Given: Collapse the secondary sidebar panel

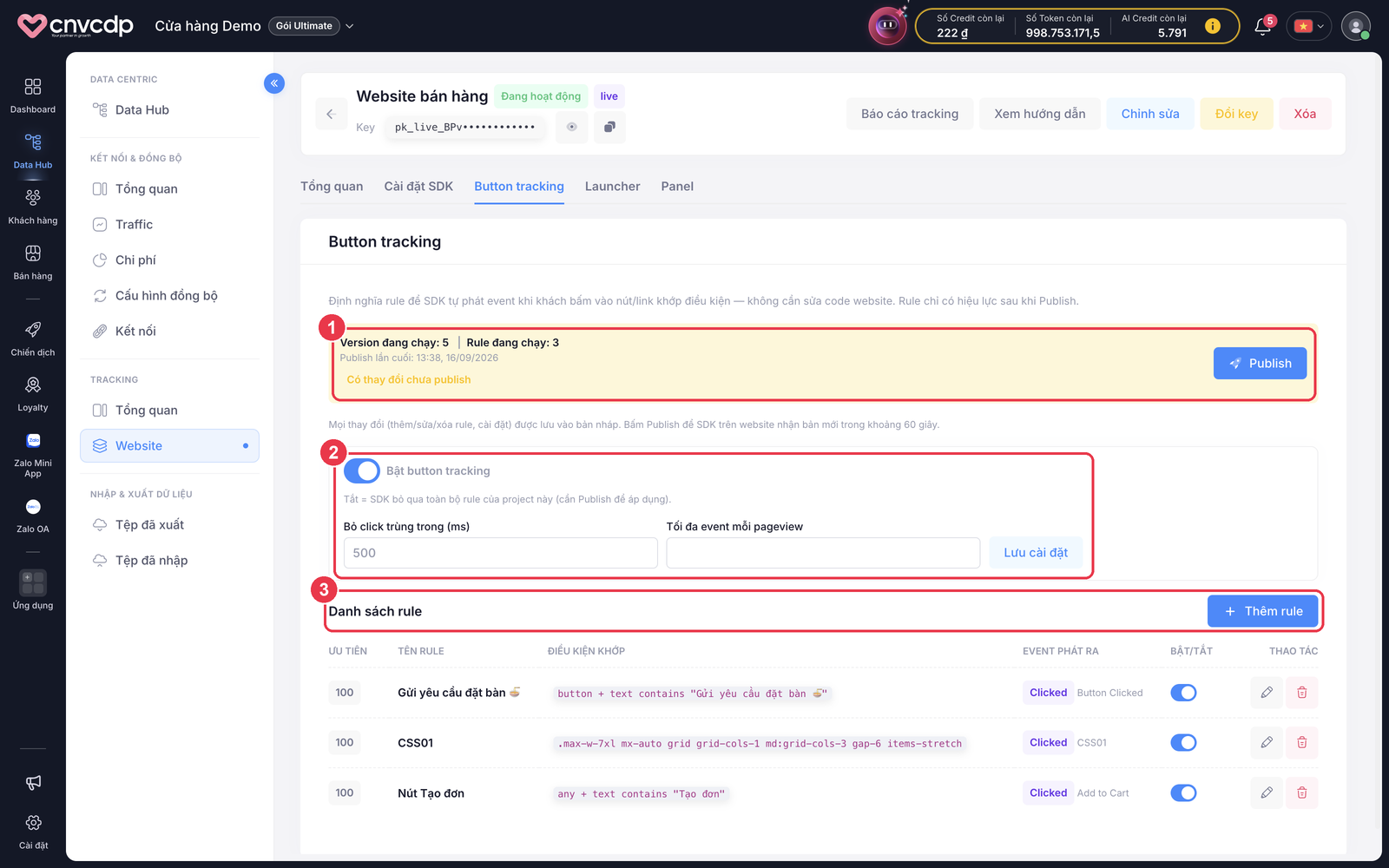Looking at the screenshot, I should pyautogui.click(x=274, y=83).
